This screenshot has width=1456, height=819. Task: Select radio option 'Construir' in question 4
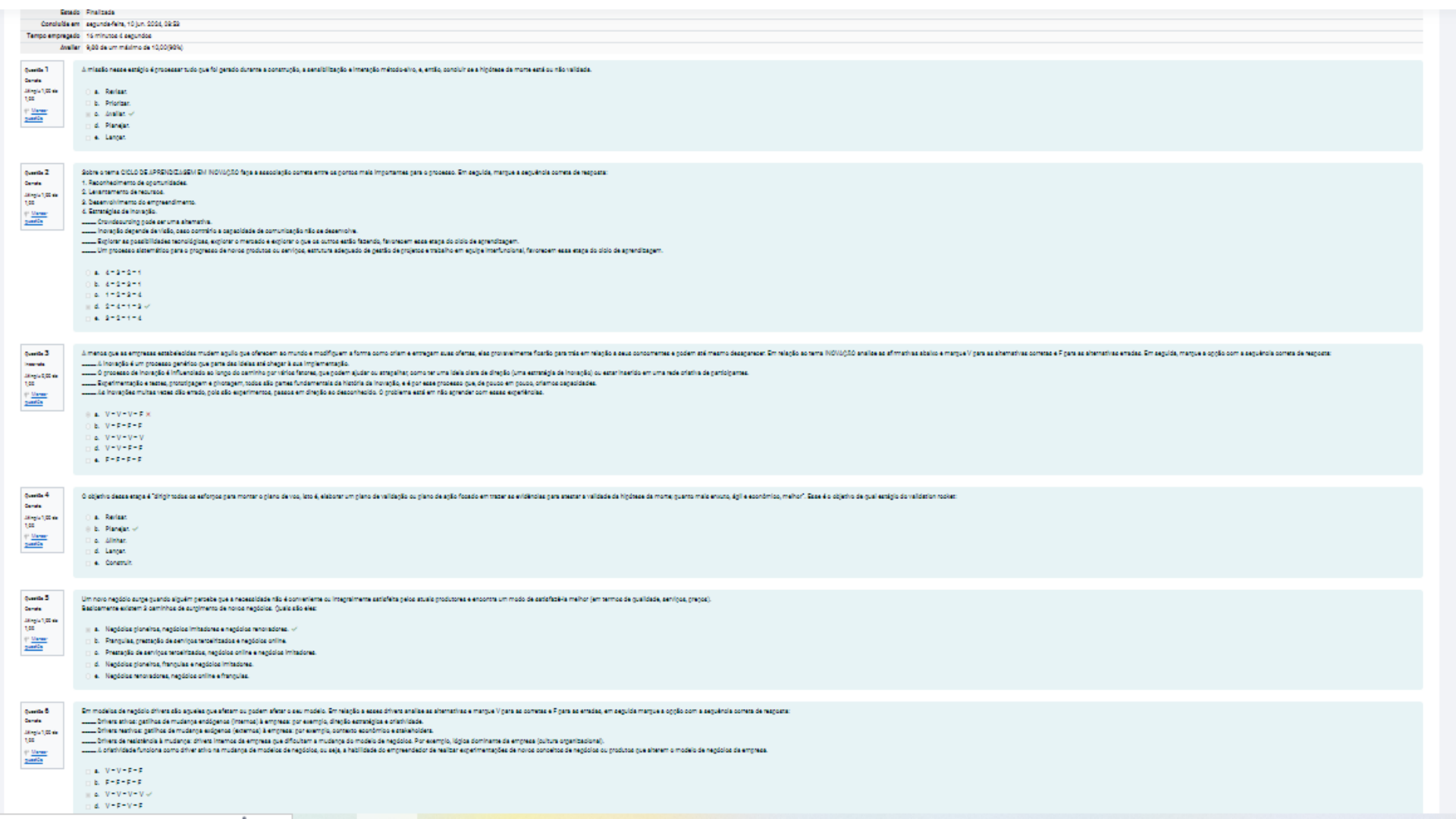click(88, 563)
